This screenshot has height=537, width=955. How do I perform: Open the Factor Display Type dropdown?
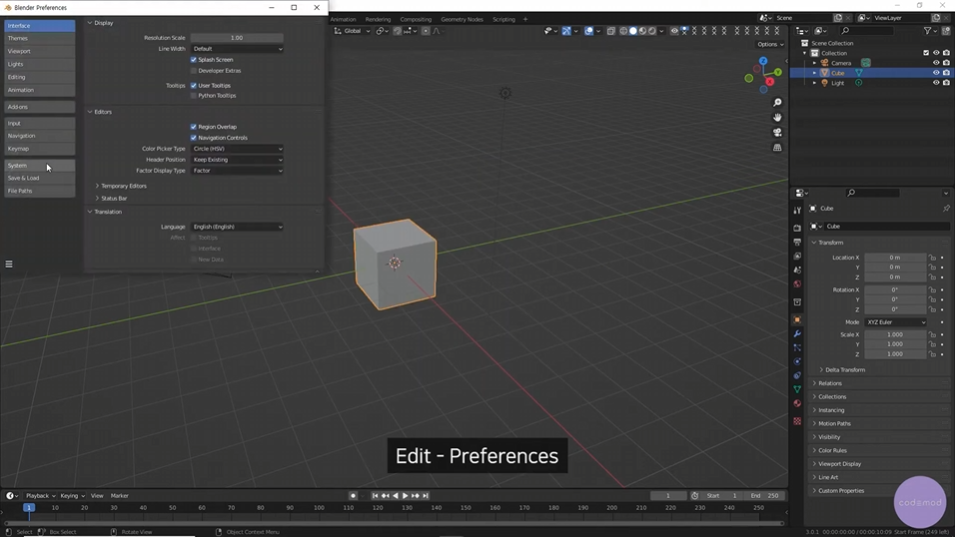[x=237, y=170]
